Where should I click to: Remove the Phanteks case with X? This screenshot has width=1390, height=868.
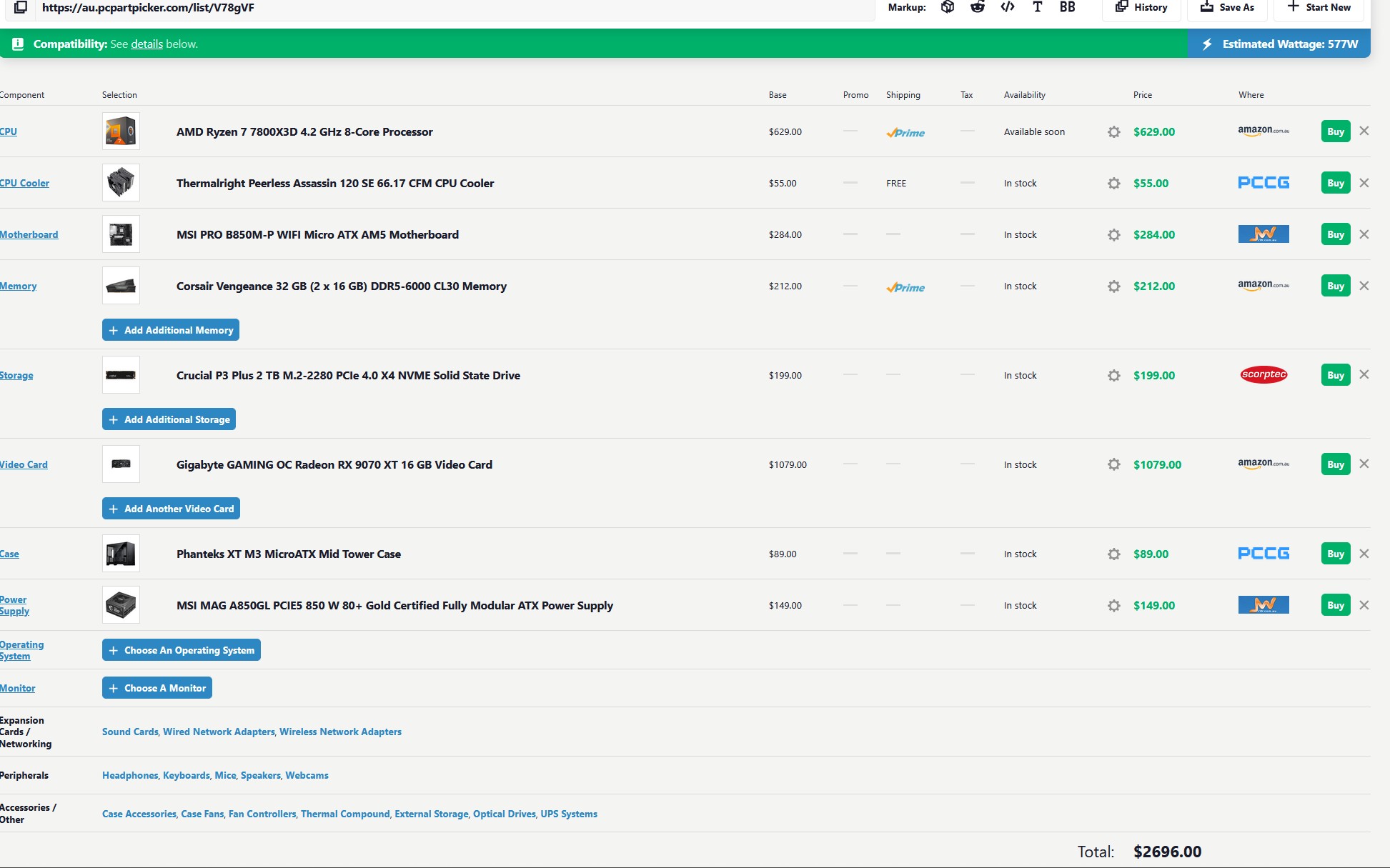[1364, 554]
